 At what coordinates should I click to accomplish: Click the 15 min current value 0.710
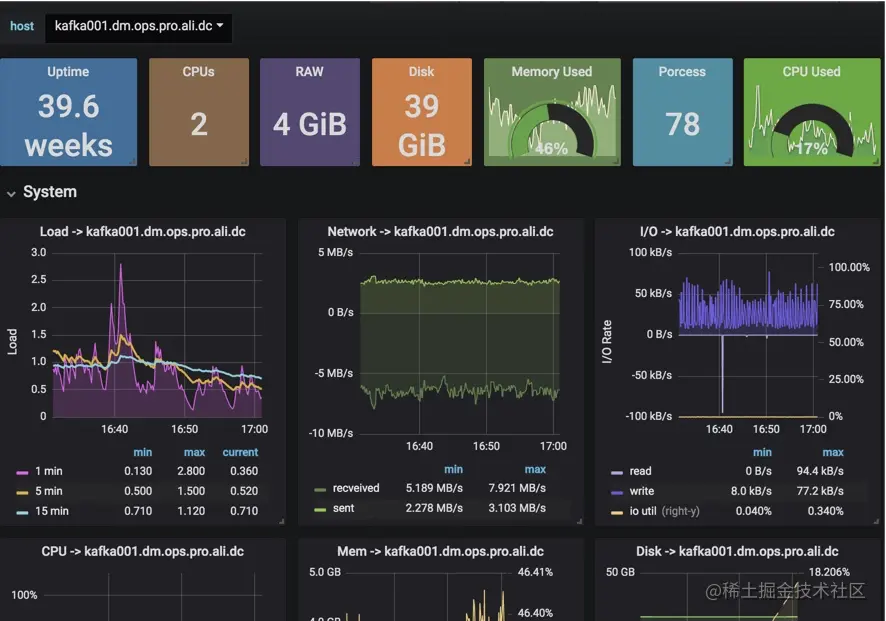coord(244,511)
